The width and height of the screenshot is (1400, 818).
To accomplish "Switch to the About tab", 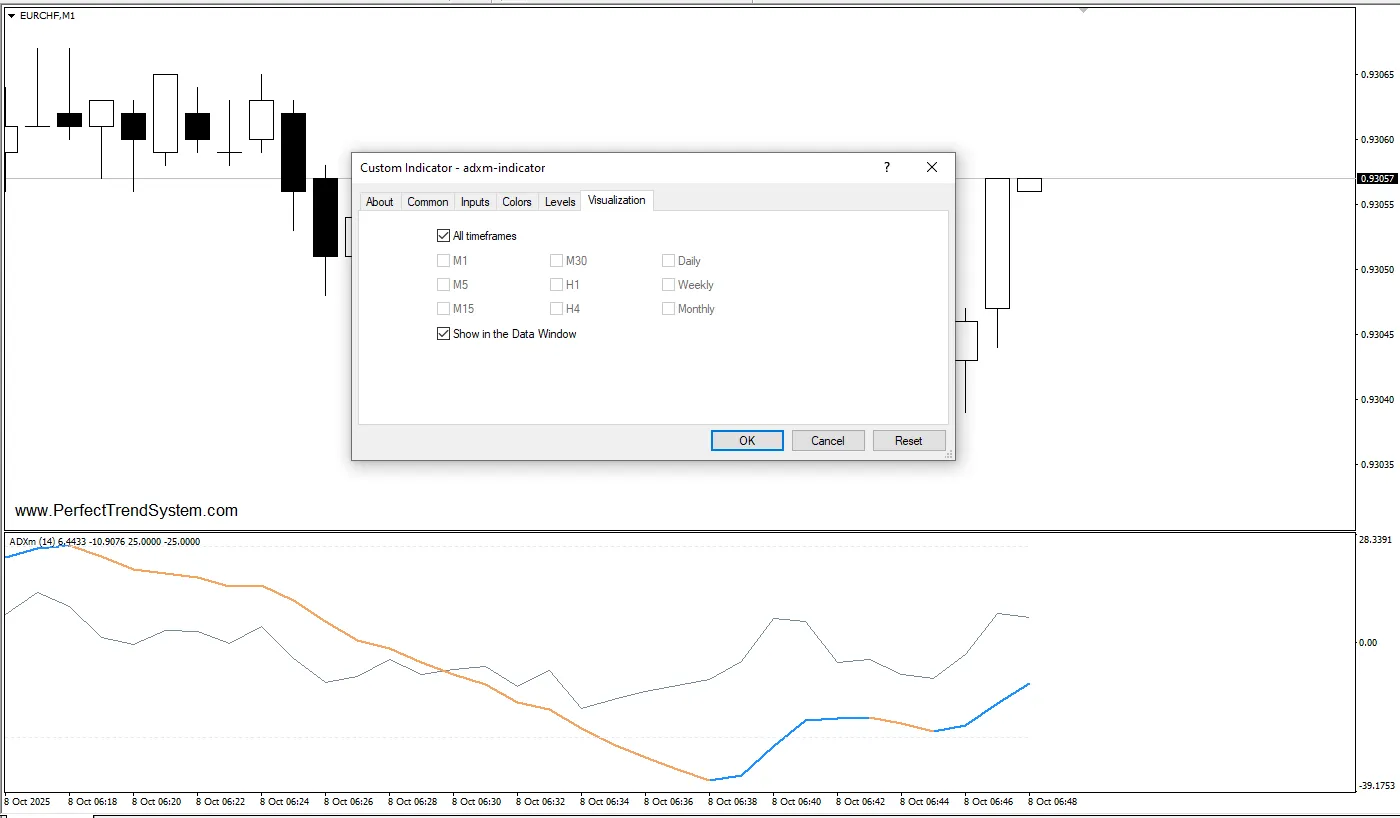I will 380,202.
